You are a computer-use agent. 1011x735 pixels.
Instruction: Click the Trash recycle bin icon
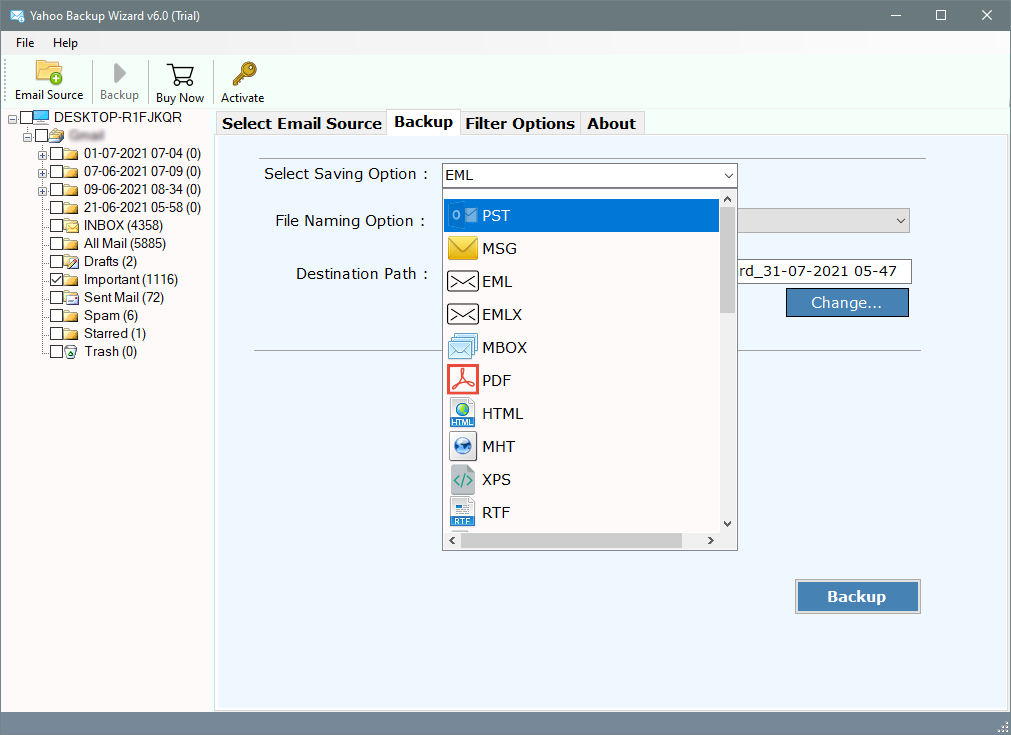(72, 352)
